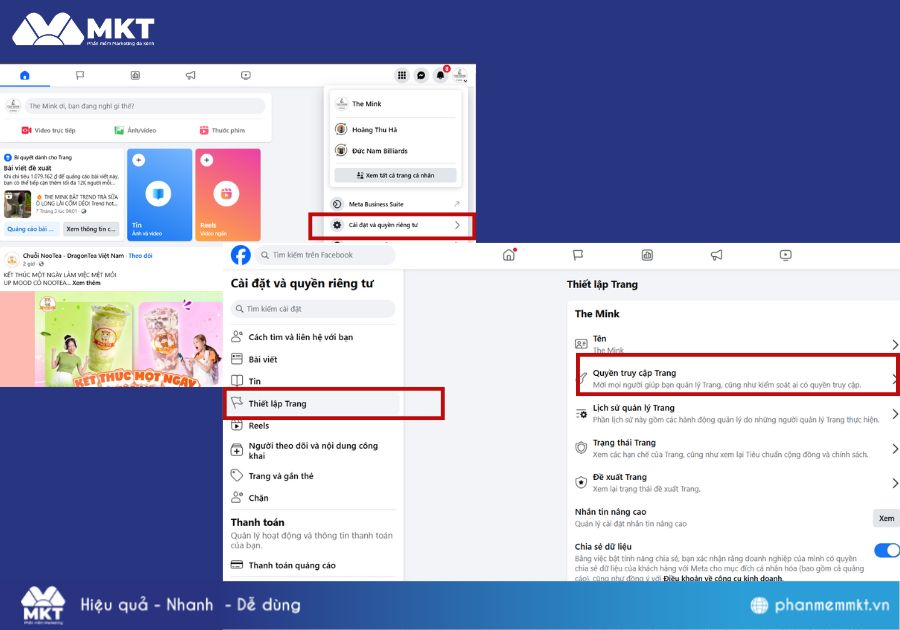Image resolution: width=900 pixels, height=630 pixels.
Task: Click Ảnh/video post option
Action: tap(135, 130)
